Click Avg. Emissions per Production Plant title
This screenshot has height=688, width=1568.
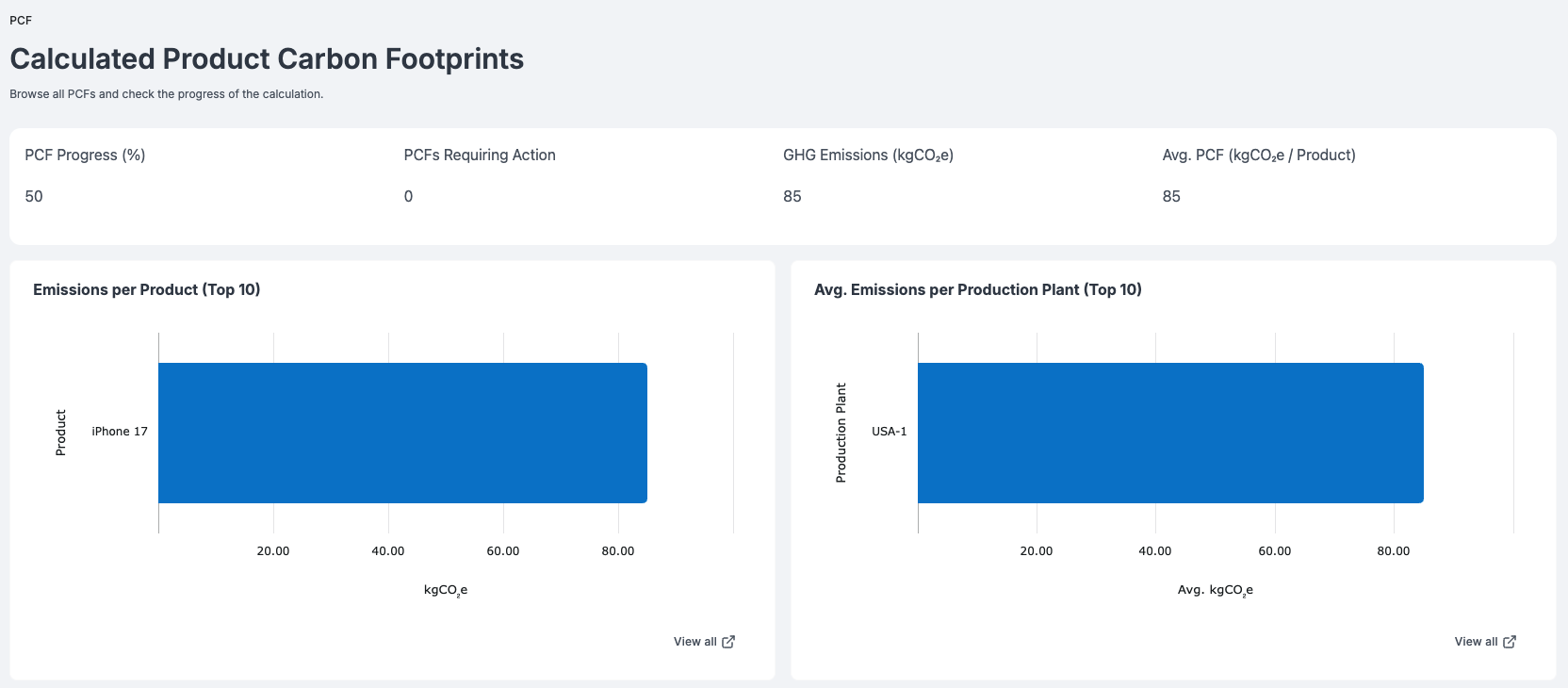click(977, 289)
